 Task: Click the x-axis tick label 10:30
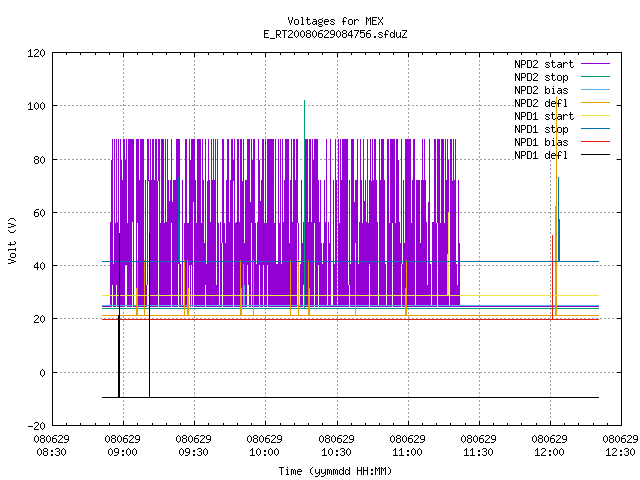(336, 453)
